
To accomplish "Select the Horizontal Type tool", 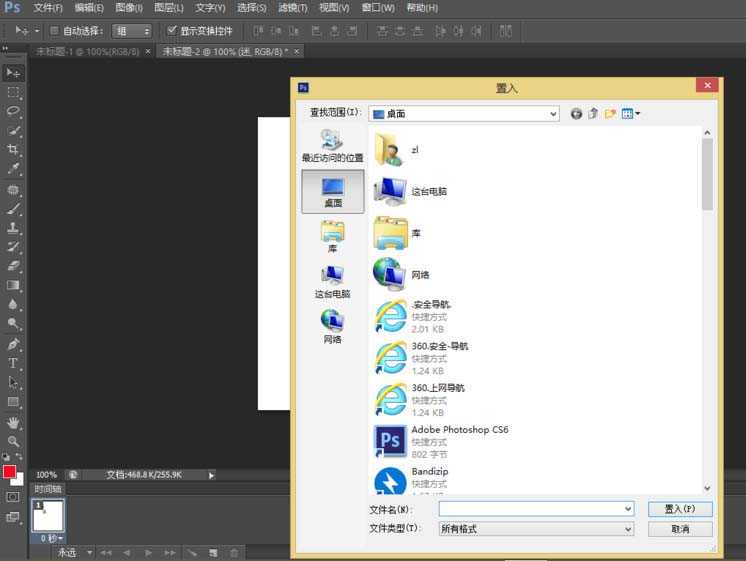I will point(13,363).
